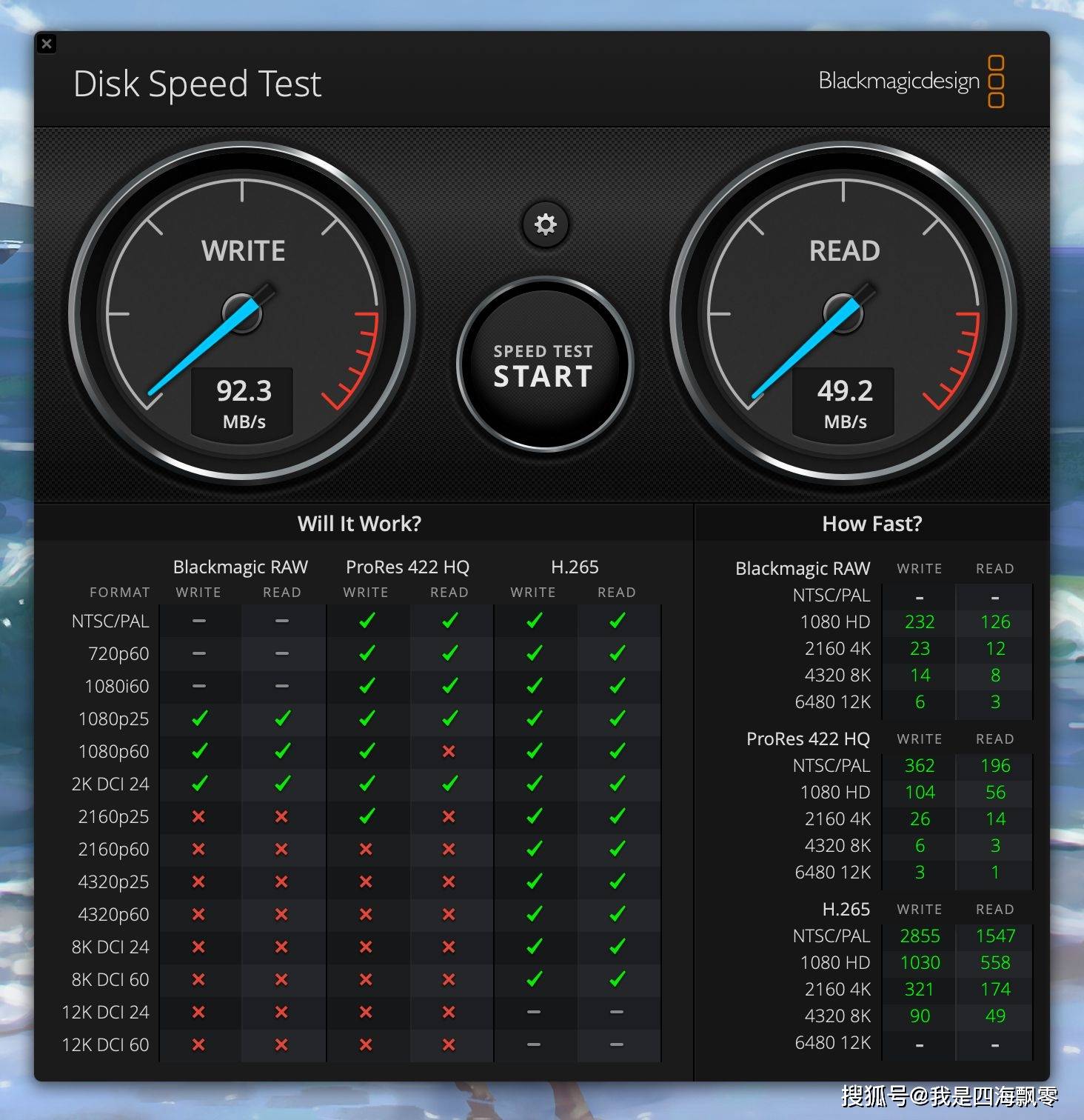
Task: Click the H.265 read checkmark for NTSC/PAL
Action: 617,621
